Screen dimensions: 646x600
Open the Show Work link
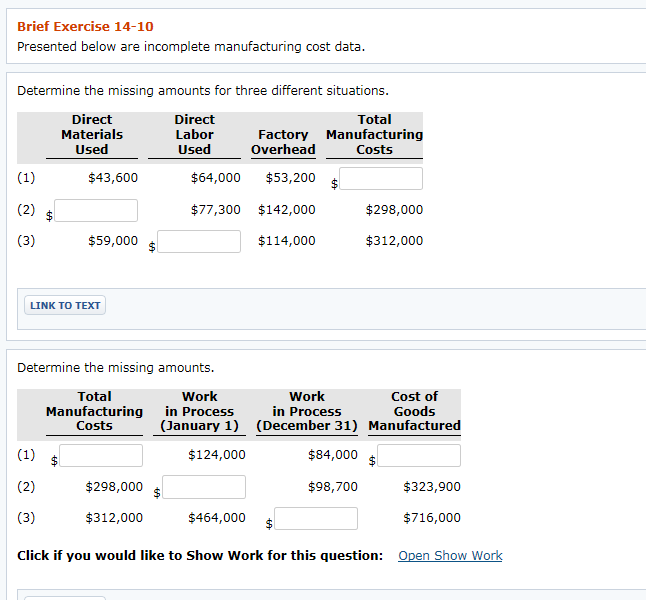(450, 555)
